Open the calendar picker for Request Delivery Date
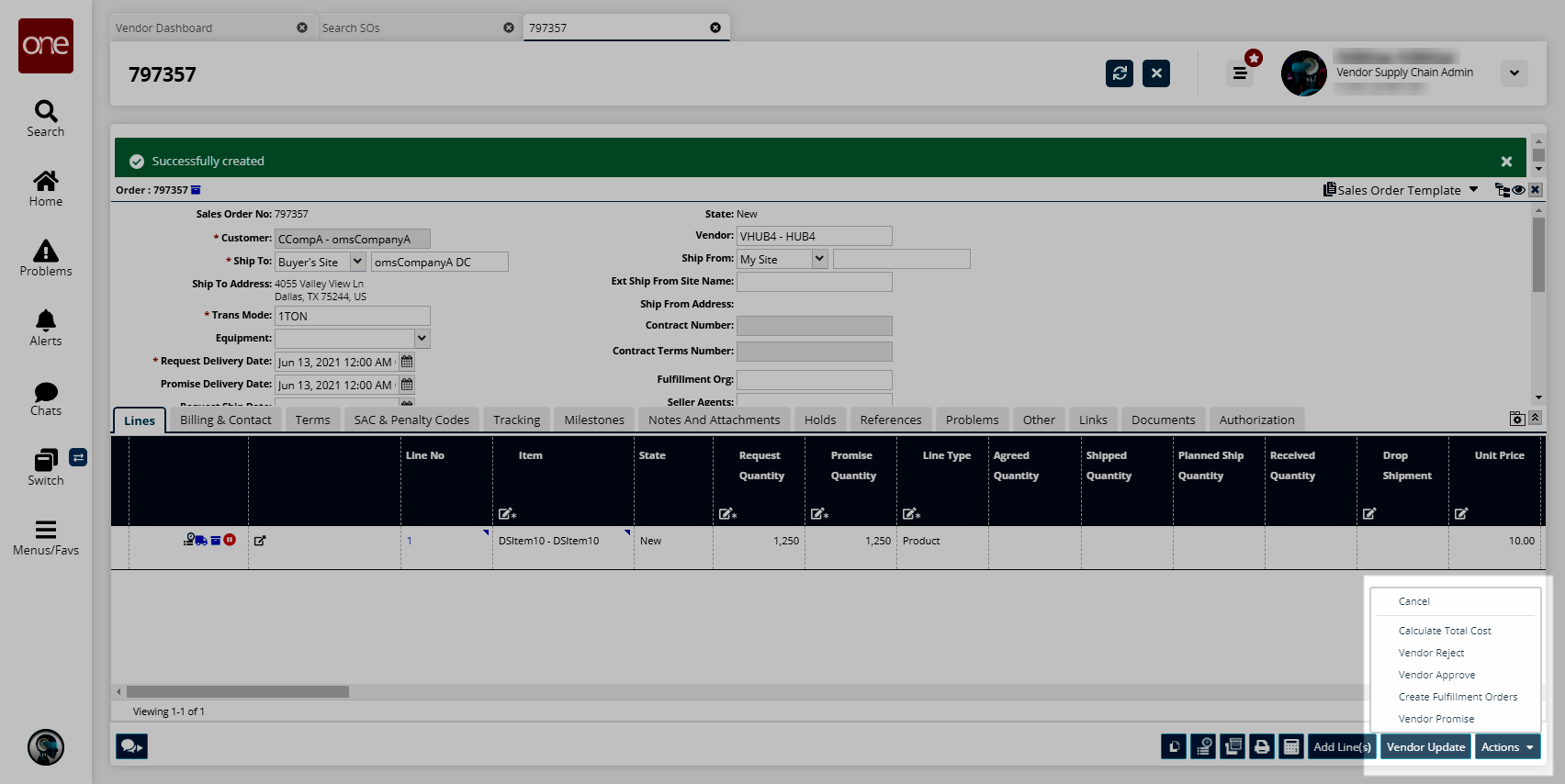This screenshot has width=1565, height=784. pyautogui.click(x=407, y=362)
